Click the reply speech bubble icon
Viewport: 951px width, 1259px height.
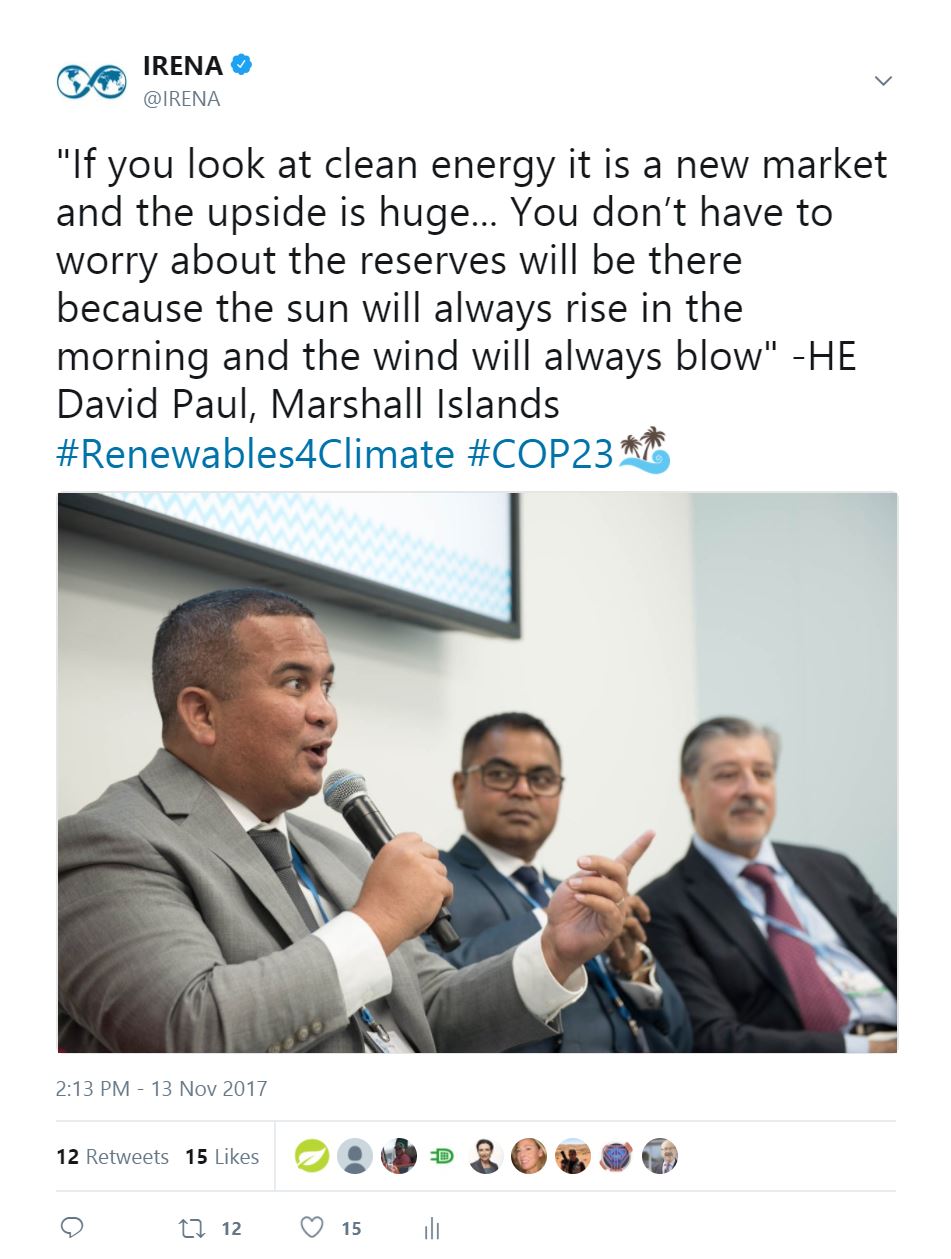point(71,1227)
